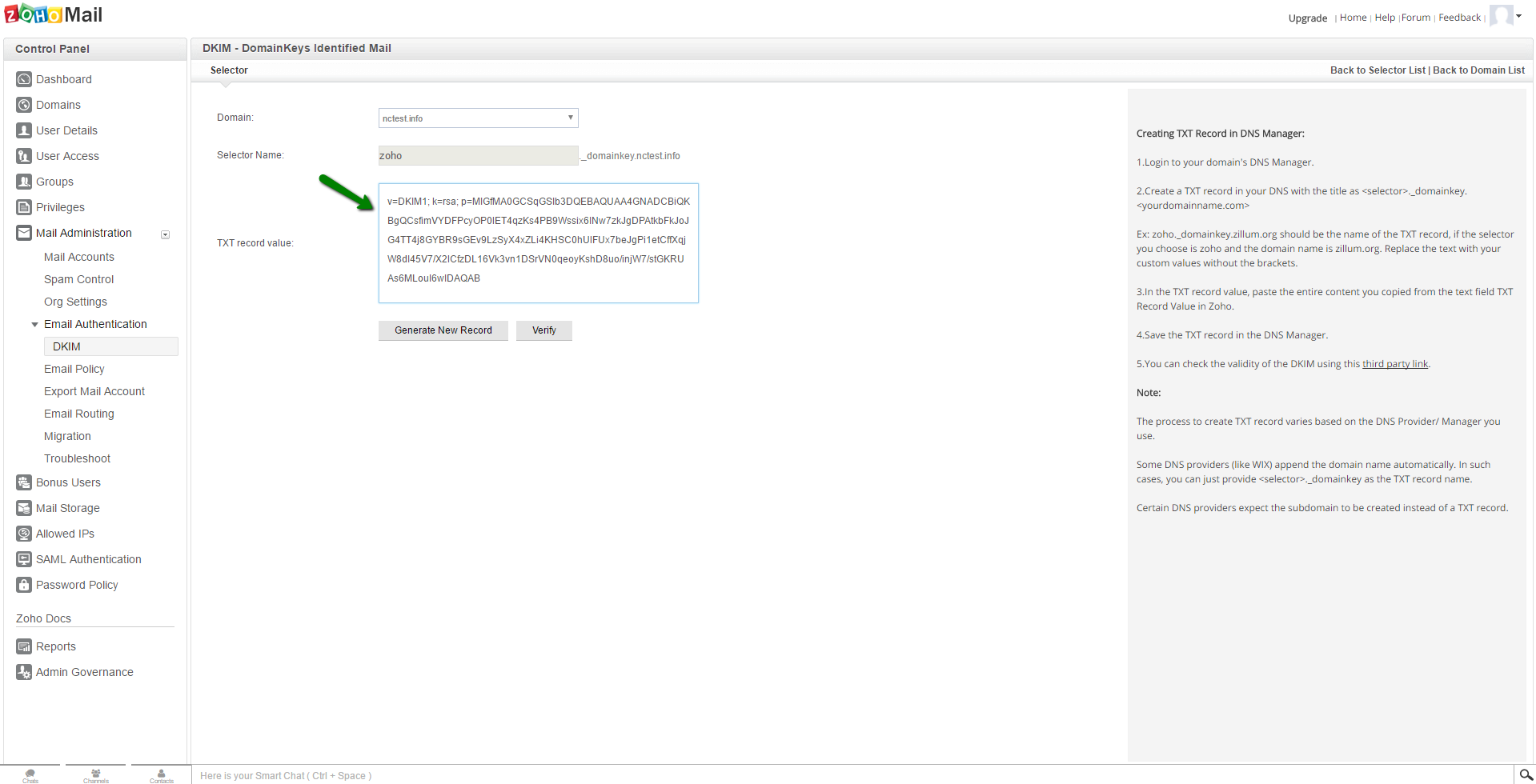1536x784 pixels.
Task: Open the Groups label in Control Panel
Action: coord(54,182)
